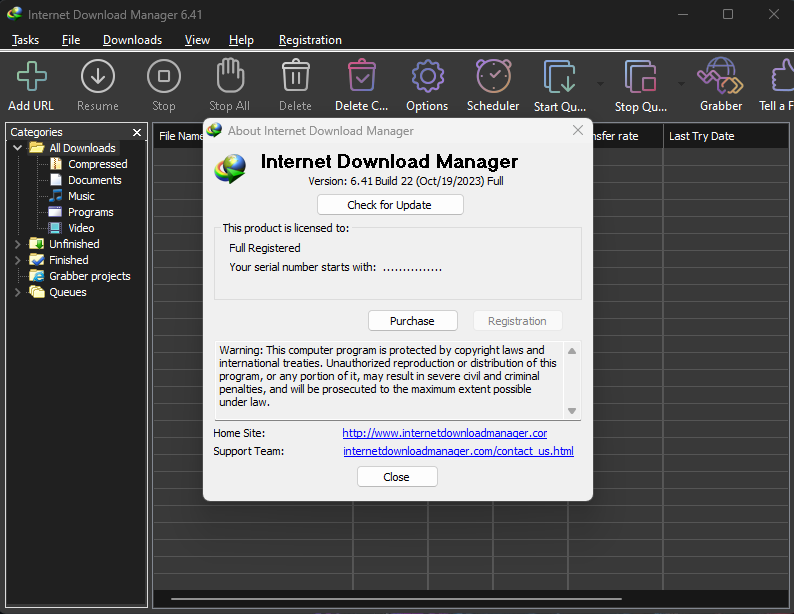Click the Close button in About dialog
The image size is (794, 614).
click(x=397, y=477)
